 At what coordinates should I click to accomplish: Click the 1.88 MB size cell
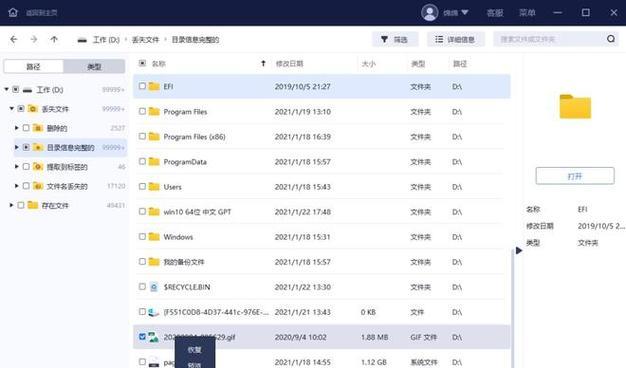(x=374, y=337)
